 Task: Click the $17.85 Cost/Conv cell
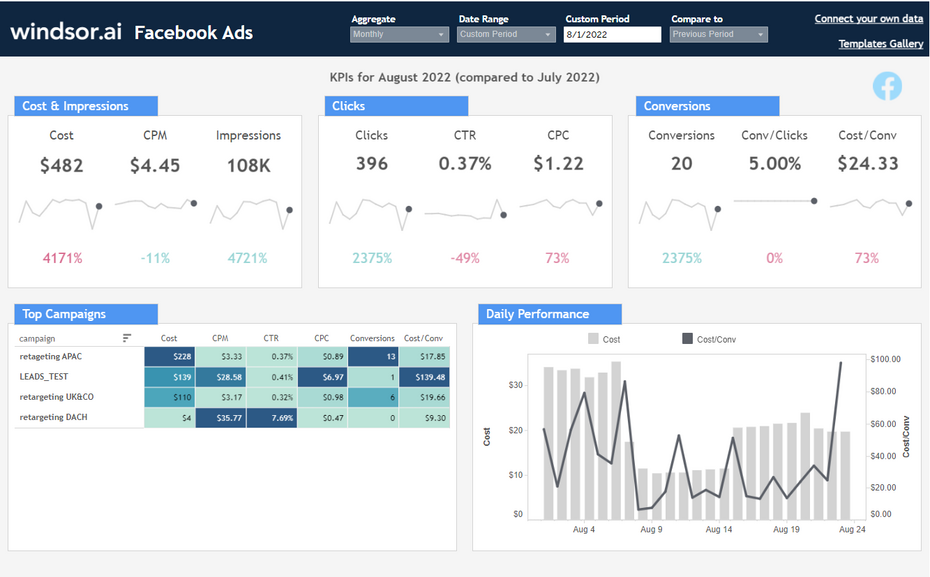[x=424, y=356]
